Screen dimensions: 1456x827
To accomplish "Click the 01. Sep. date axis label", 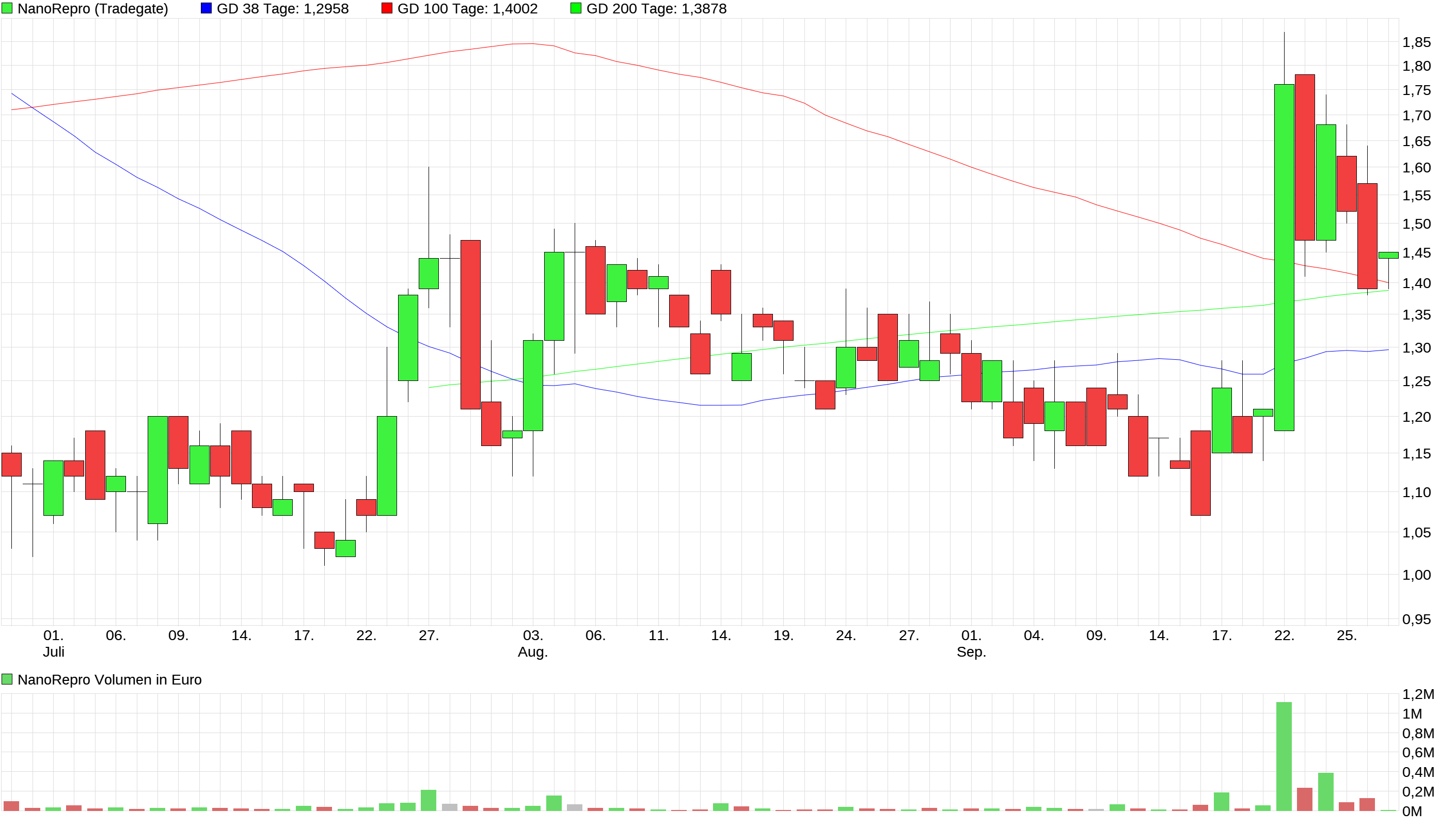I will [x=971, y=644].
